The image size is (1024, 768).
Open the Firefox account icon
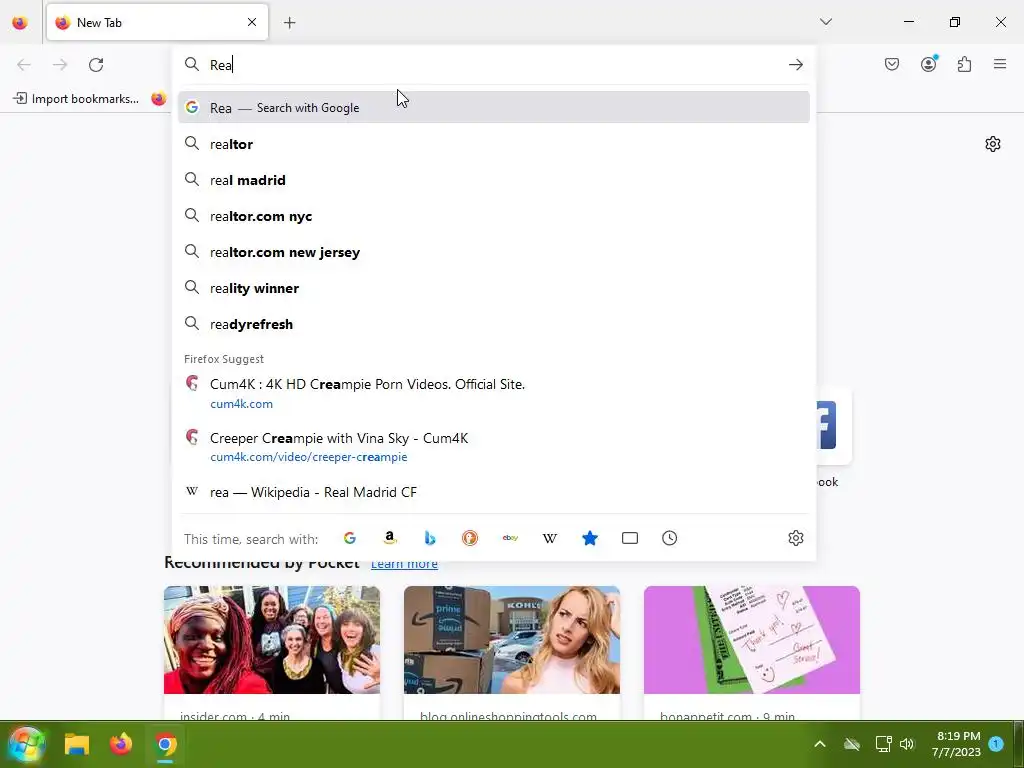coord(929,64)
